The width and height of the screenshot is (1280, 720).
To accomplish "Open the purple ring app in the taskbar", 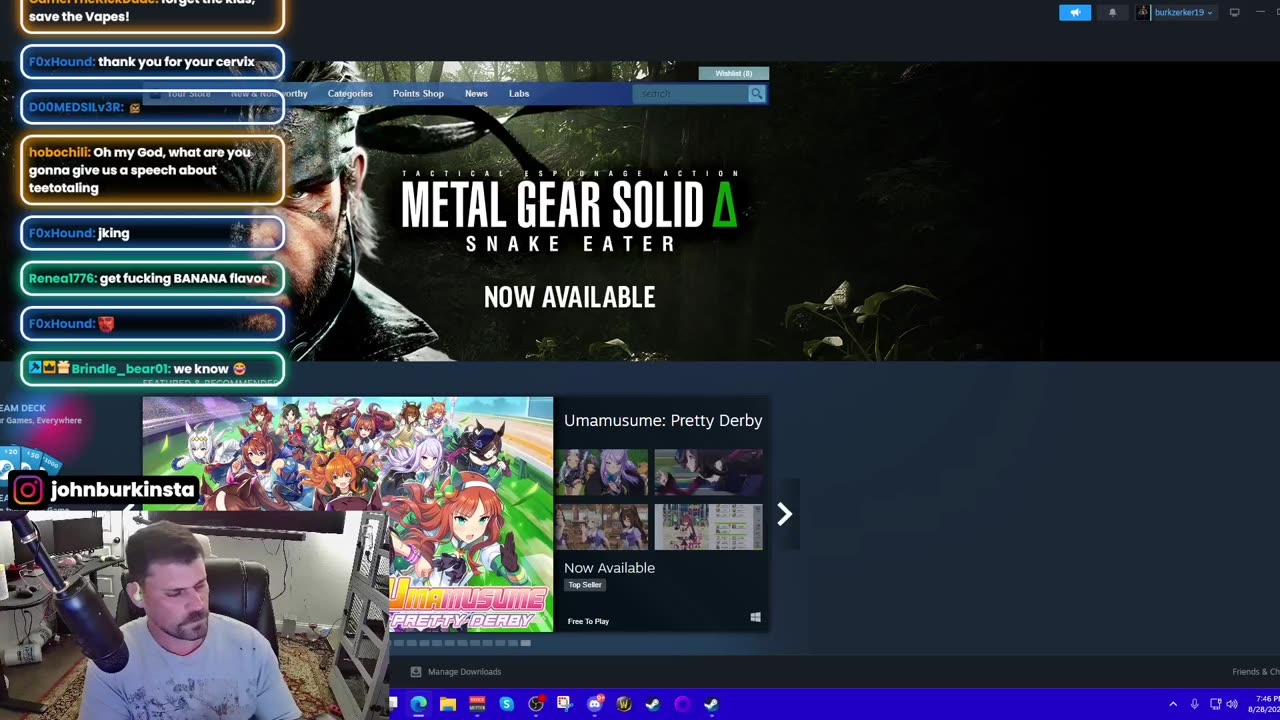I will [682, 704].
